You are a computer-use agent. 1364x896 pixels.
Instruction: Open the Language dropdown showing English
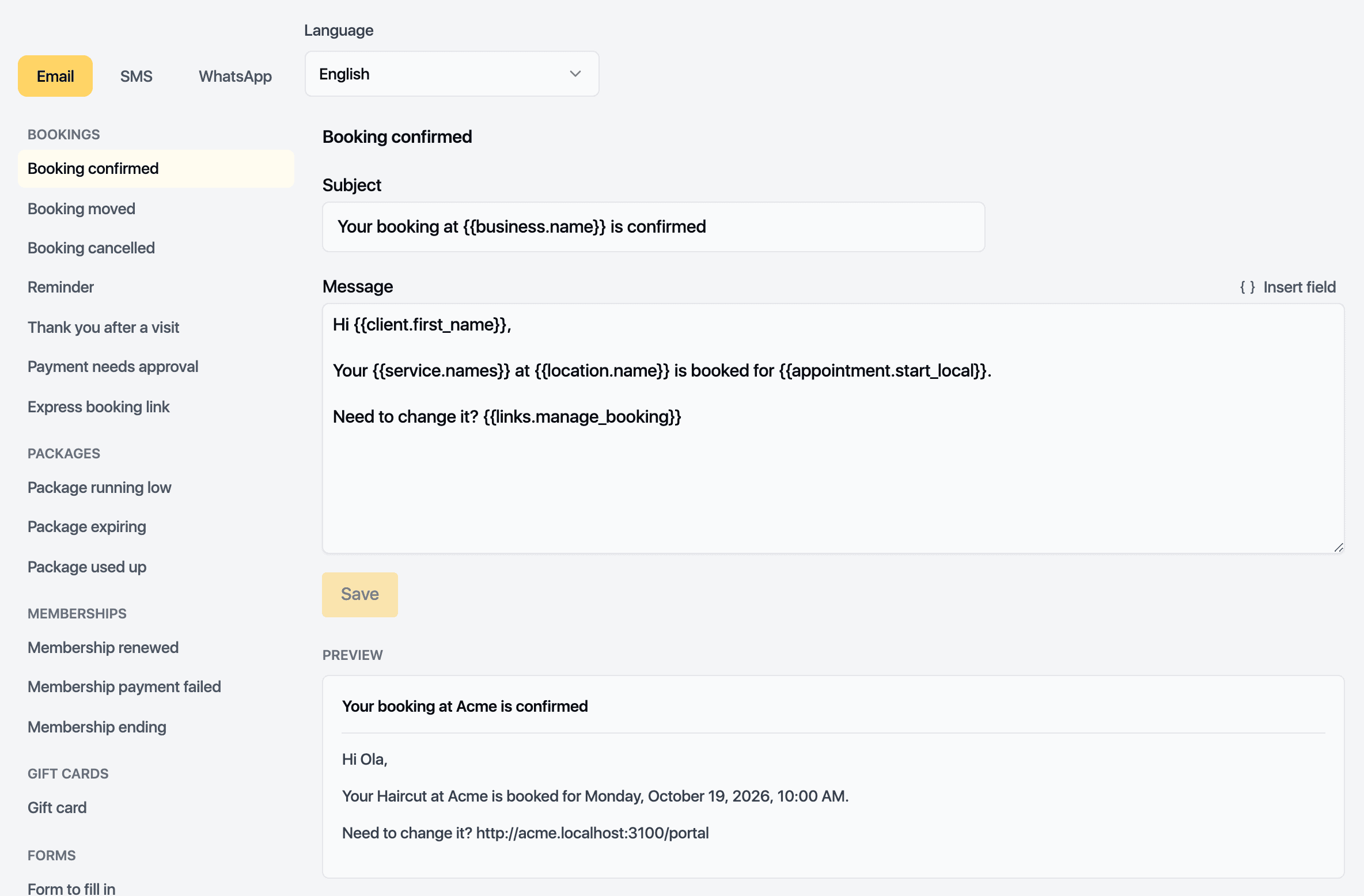tap(452, 74)
